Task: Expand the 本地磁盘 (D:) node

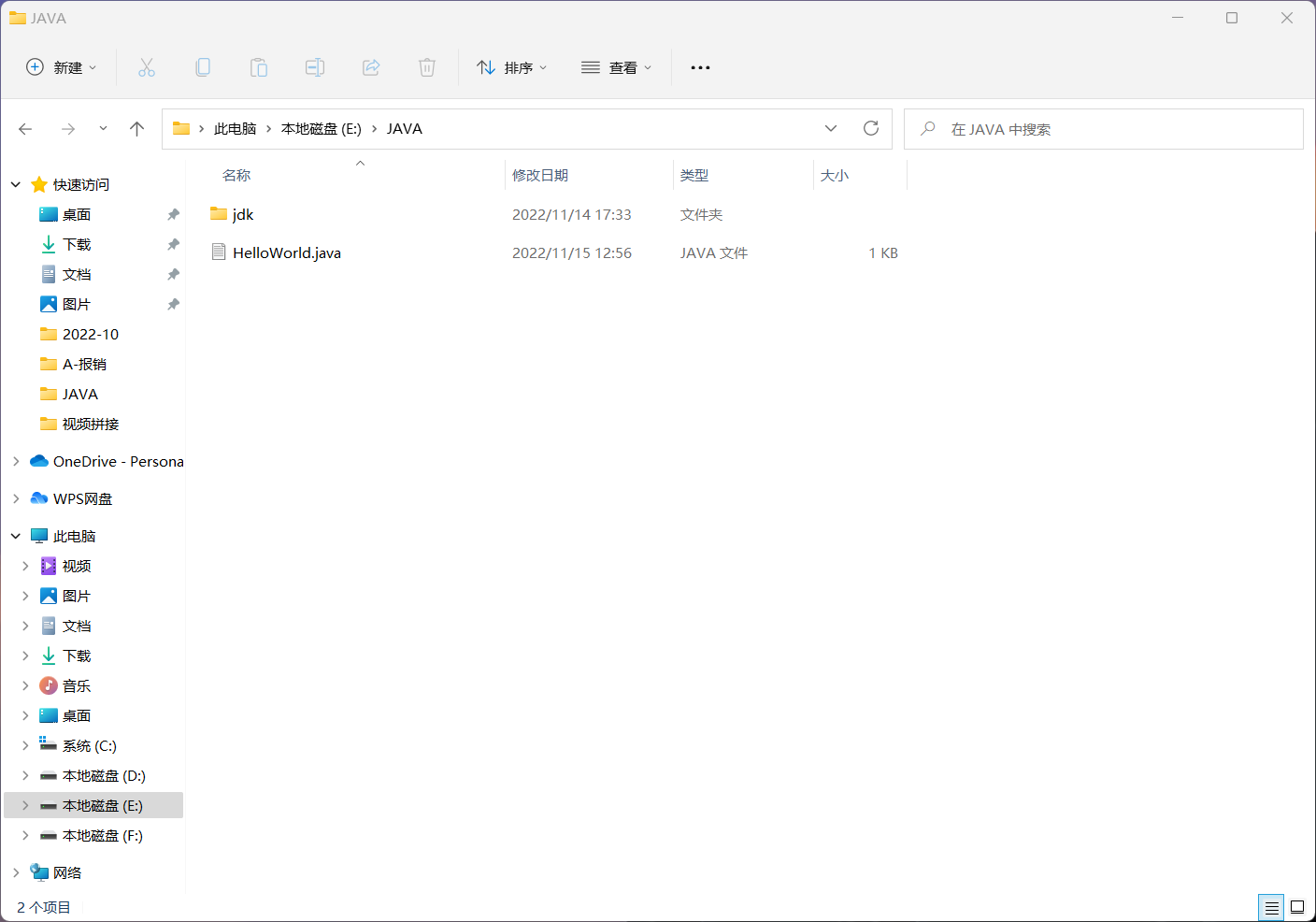Action: coord(25,775)
